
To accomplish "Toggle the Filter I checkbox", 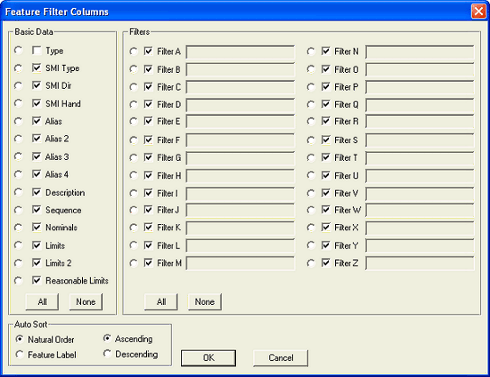I will pyautogui.click(x=148, y=193).
